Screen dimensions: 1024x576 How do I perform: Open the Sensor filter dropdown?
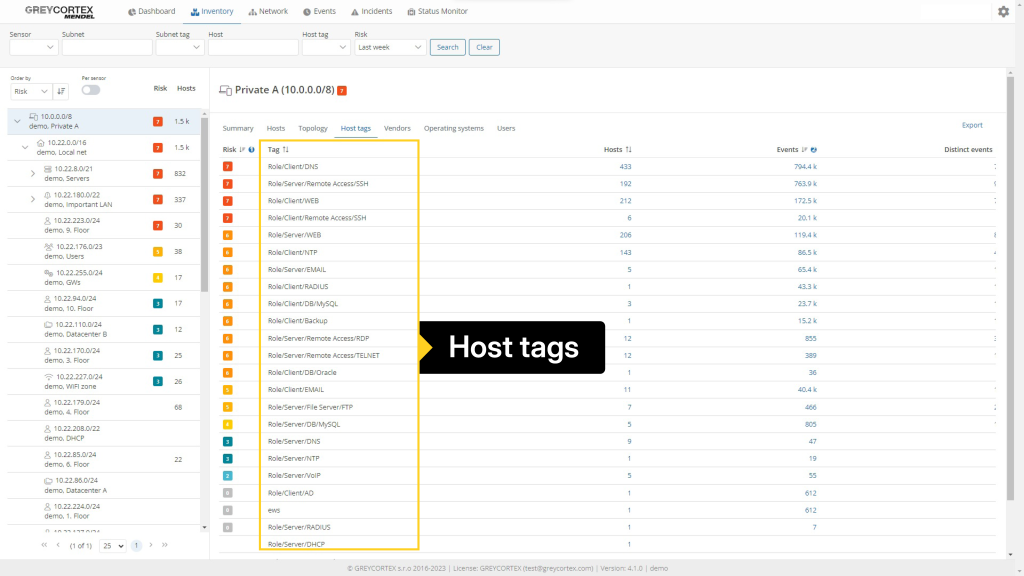pos(34,47)
